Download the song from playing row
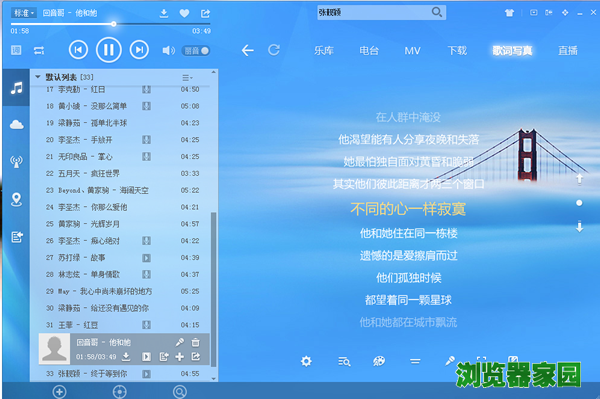The image size is (600, 399). pos(126,357)
